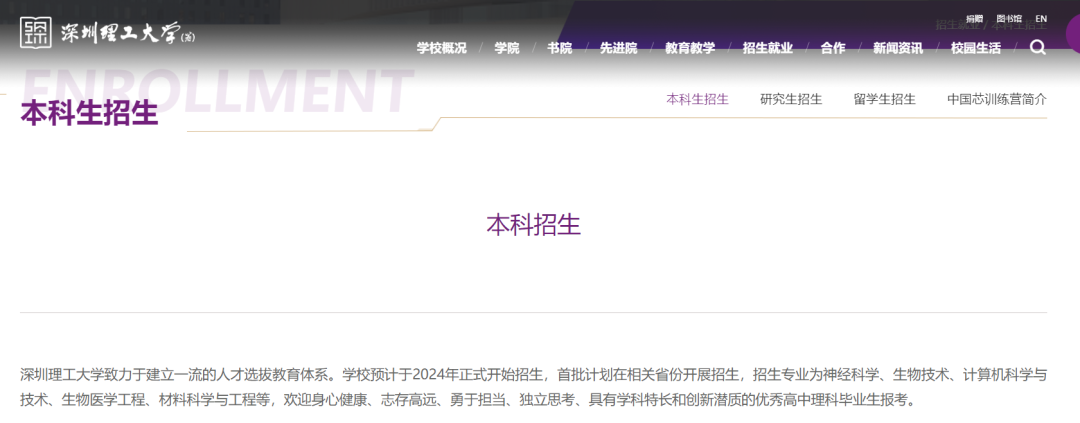The height and width of the screenshot is (423, 1080).
Task: Open the 图书馆 link
Action: click(x=1008, y=19)
